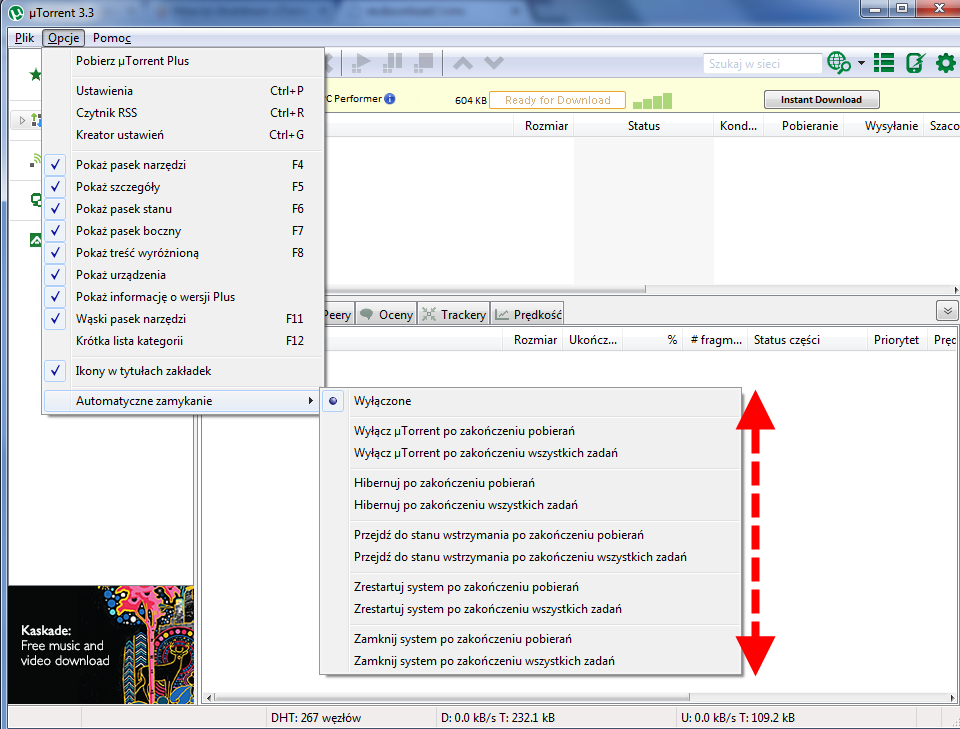Click the DHT: 267 węzłów status entry
The width and height of the screenshot is (960, 729).
click(x=316, y=718)
